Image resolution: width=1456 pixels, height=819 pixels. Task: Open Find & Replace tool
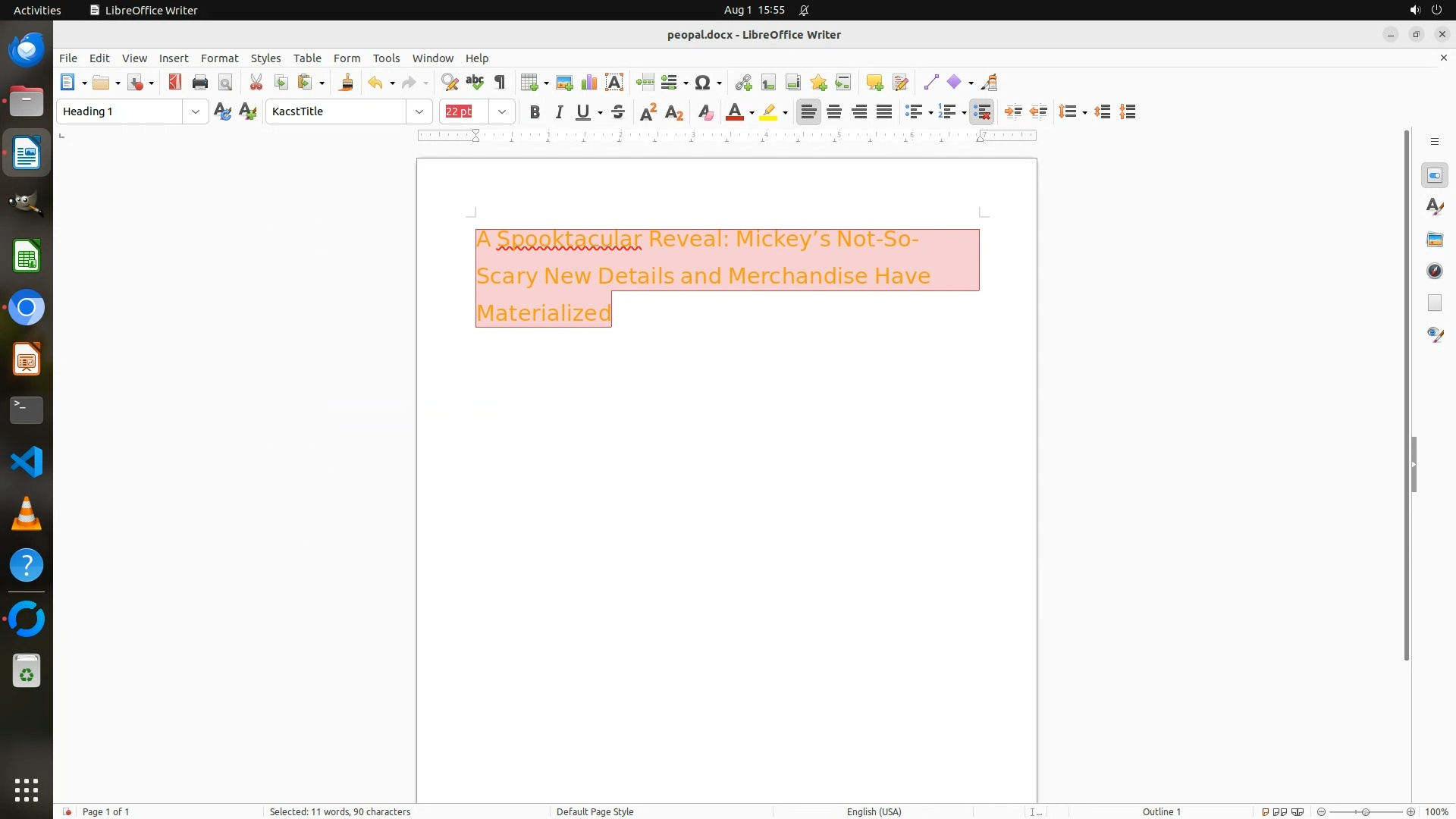coord(450,83)
